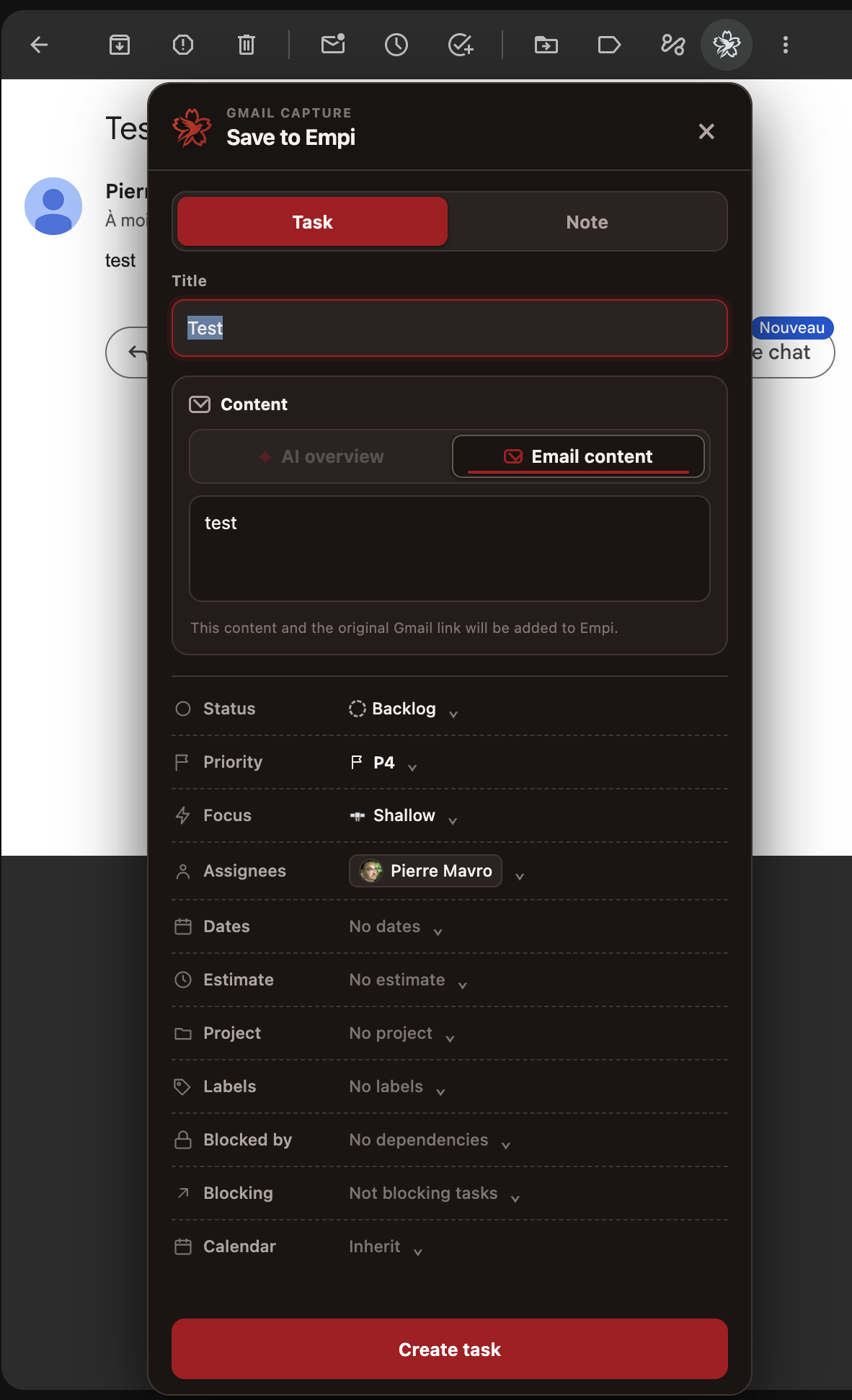Open the Dates dropdown showing No dates

click(x=396, y=927)
